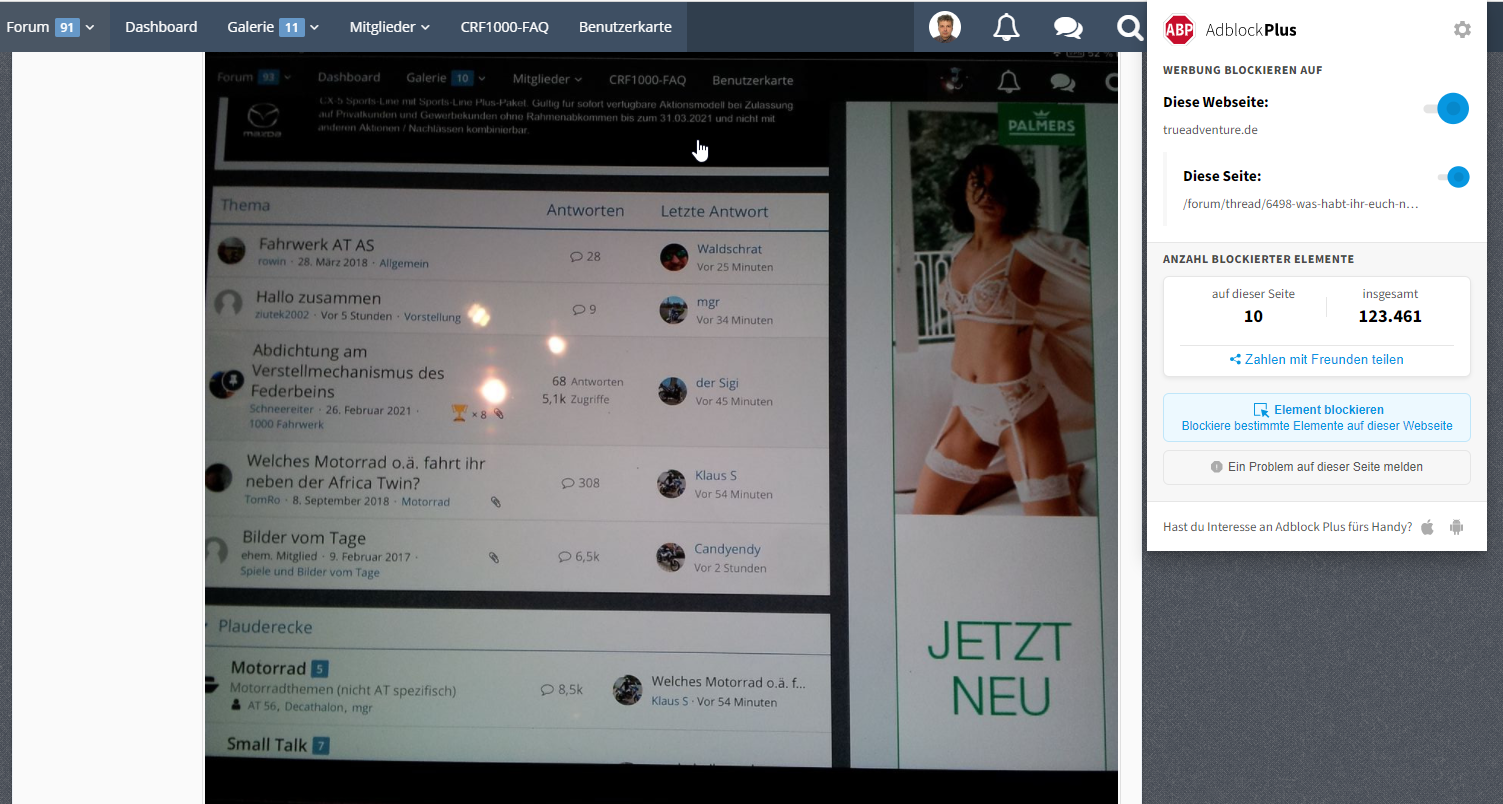Toggle ad blocking for Diese Webseite
1503x804 pixels.
pyautogui.click(x=1448, y=108)
